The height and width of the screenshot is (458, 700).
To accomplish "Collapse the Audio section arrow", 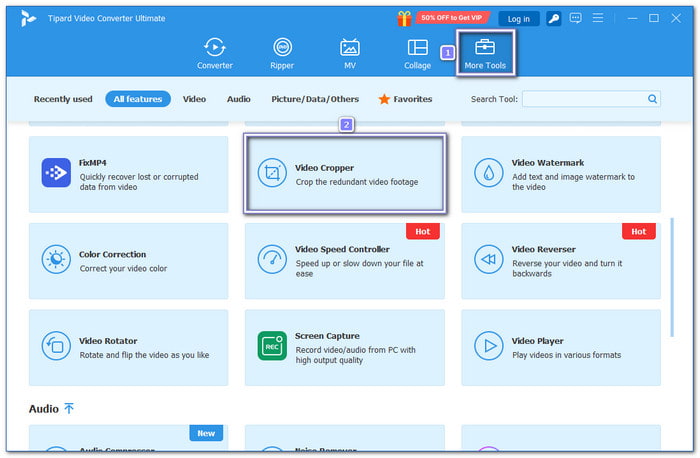I will pyautogui.click(x=69, y=409).
